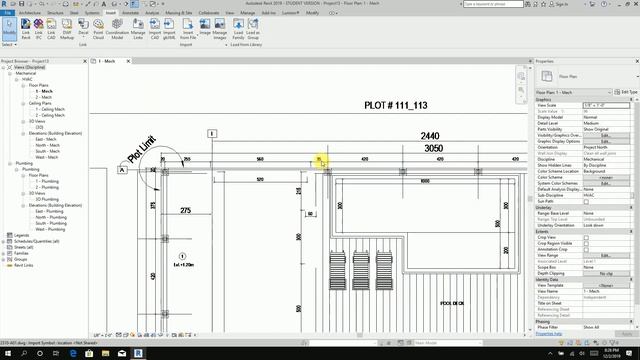The image size is (640, 360).
Task: Collapse Ceiling Plans node
Action: point(23,104)
